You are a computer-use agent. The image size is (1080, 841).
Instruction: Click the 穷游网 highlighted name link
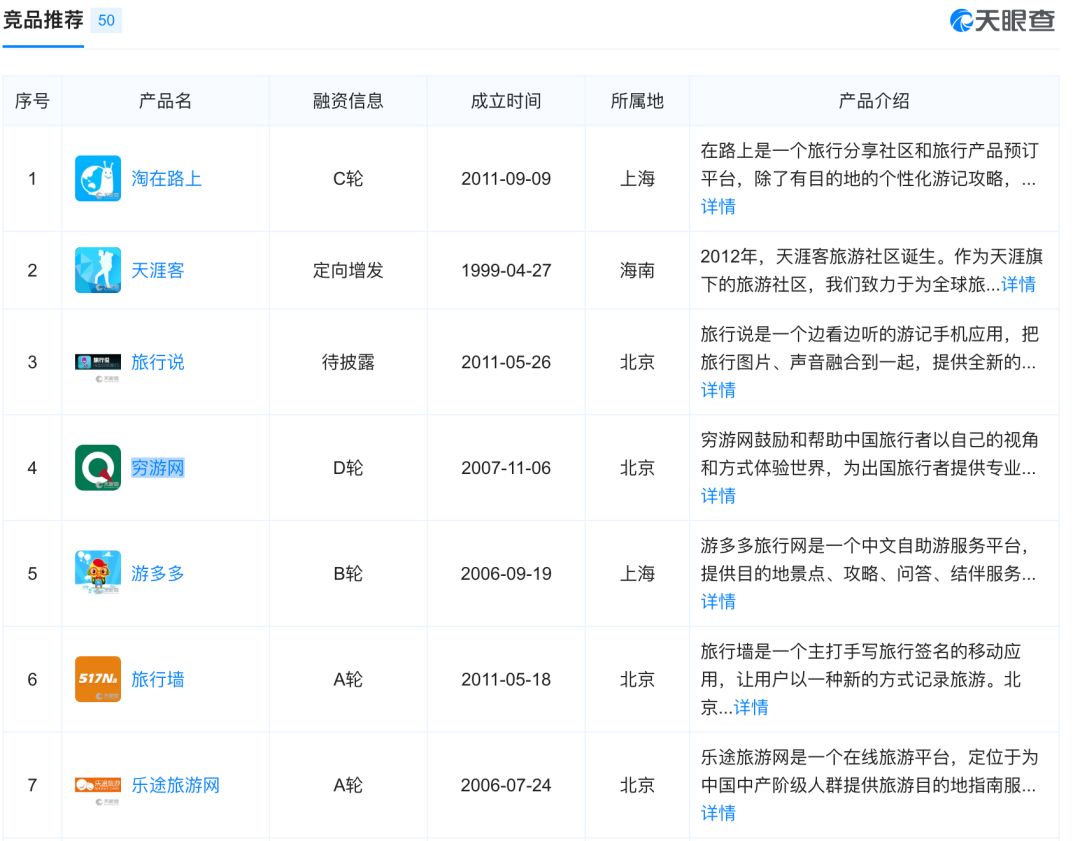click(x=157, y=467)
